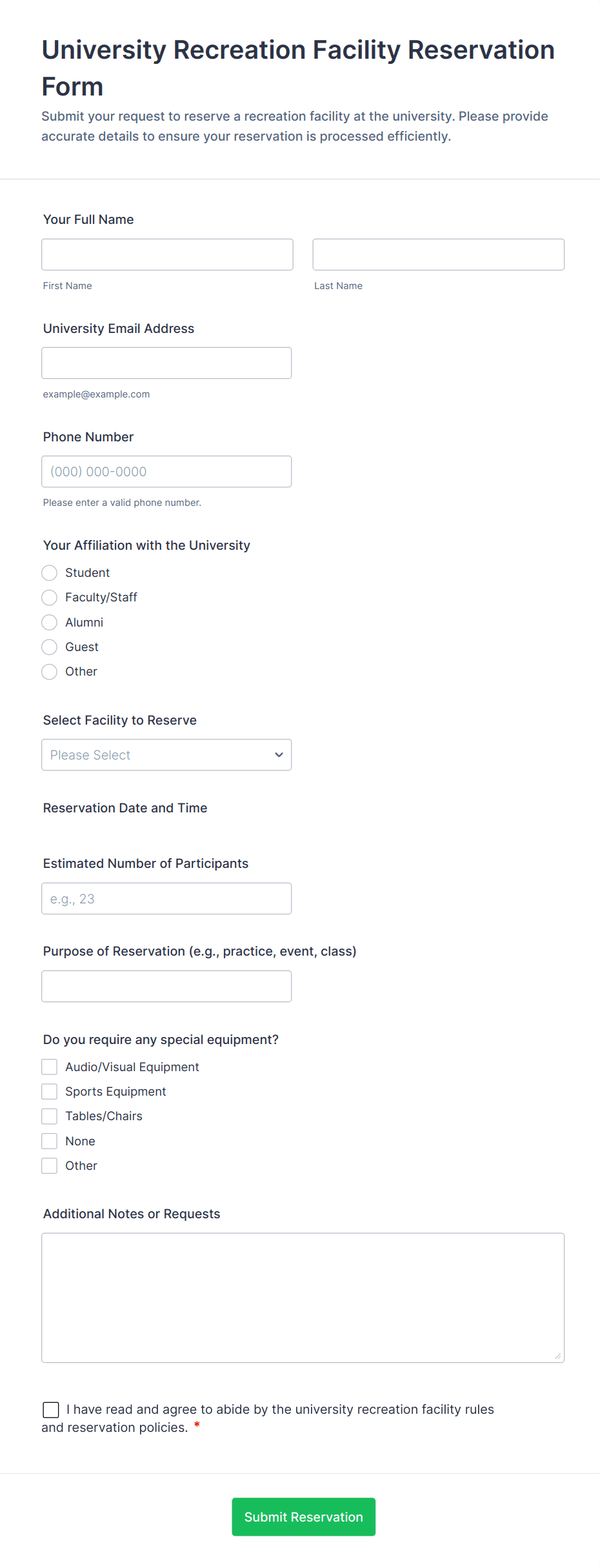Viewport: 600px width, 1568px height.
Task: Pick Guest as university affiliation
Action: (50, 647)
